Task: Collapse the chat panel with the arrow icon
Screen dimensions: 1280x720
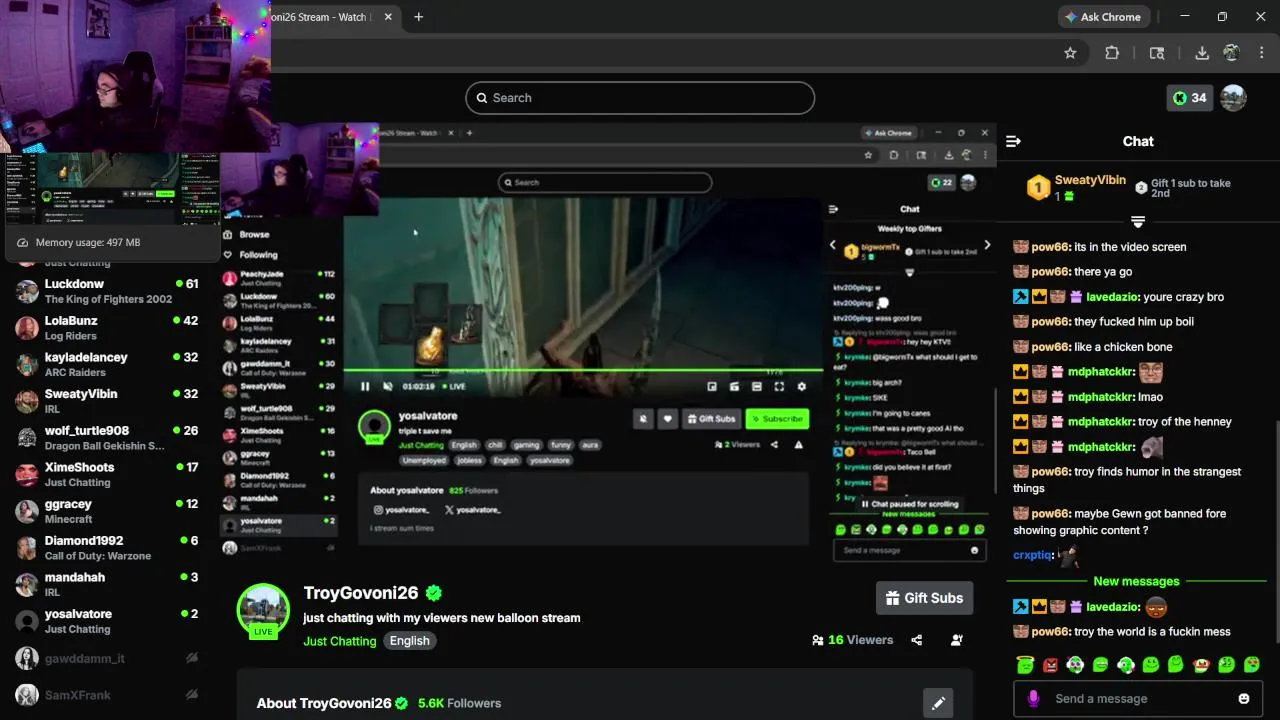Action: coord(1013,141)
